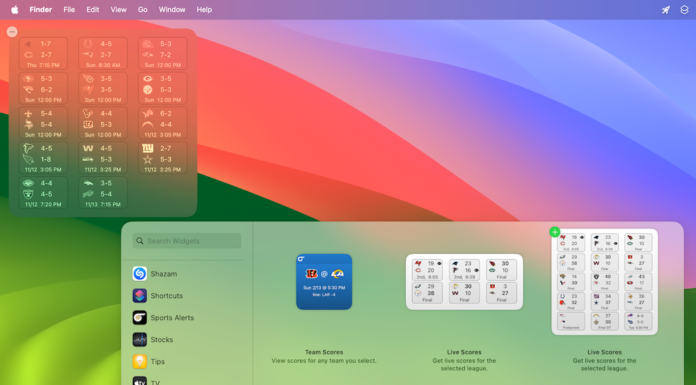Screen dimensions: 696x385
Task: Open the File menu
Action: [69, 10]
